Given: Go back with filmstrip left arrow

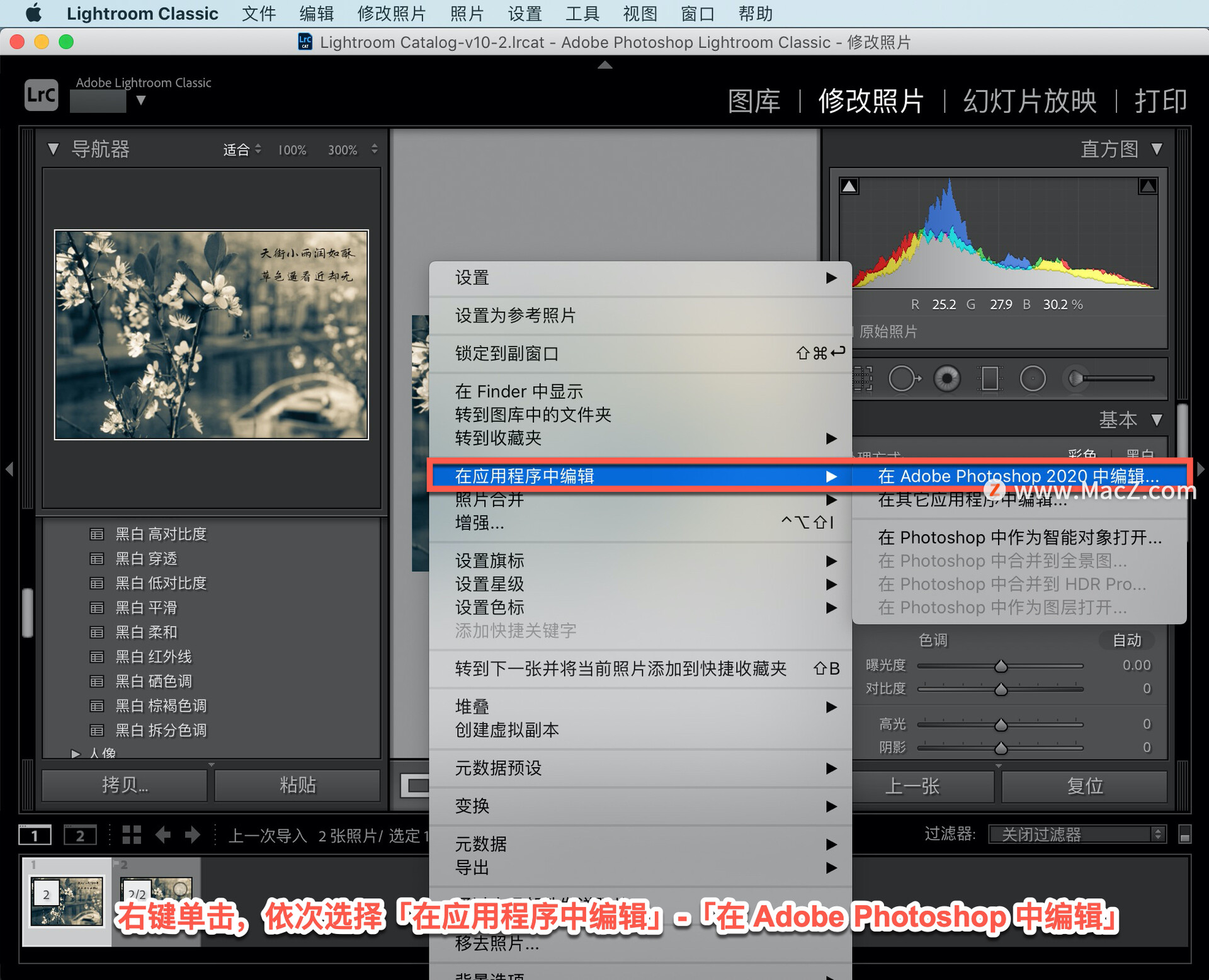Looking at the screenshot, I should click(164, 835).
